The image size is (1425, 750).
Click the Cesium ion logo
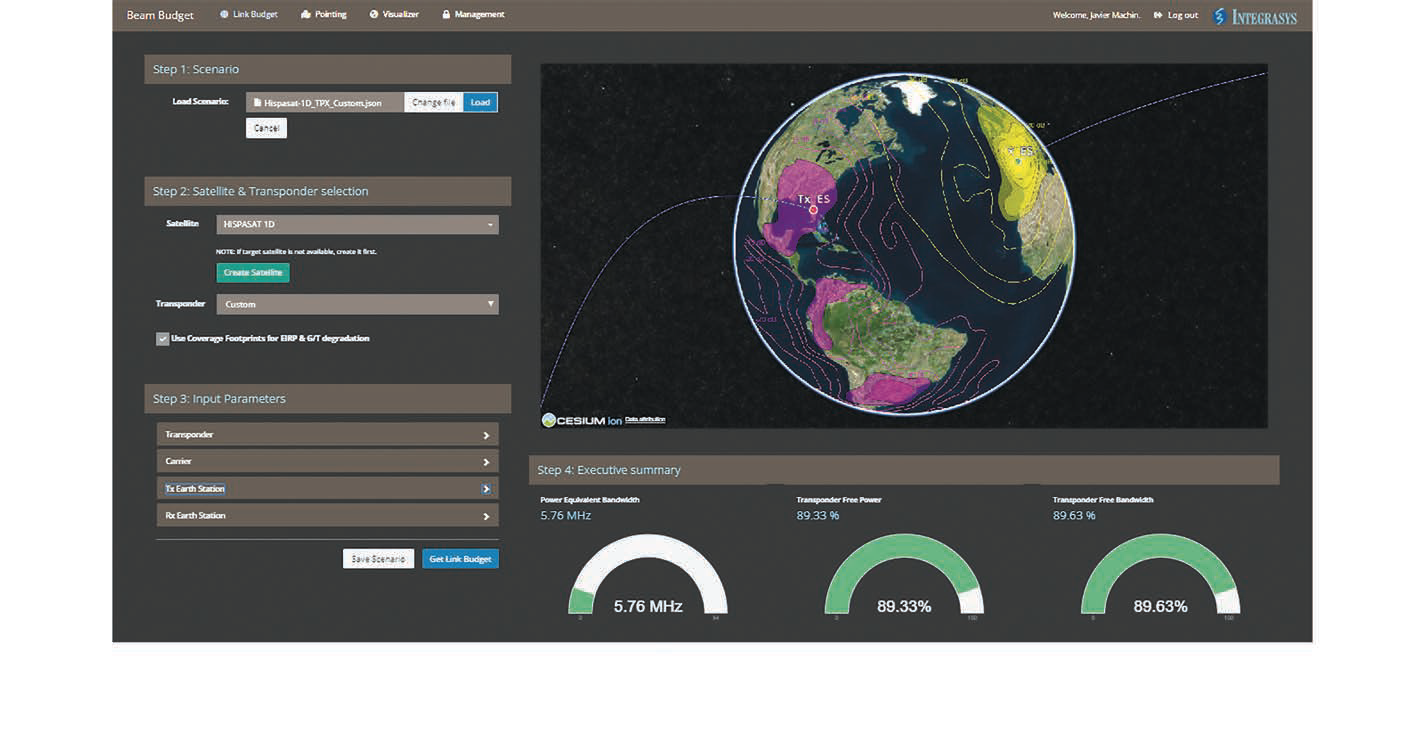(581, 420)
